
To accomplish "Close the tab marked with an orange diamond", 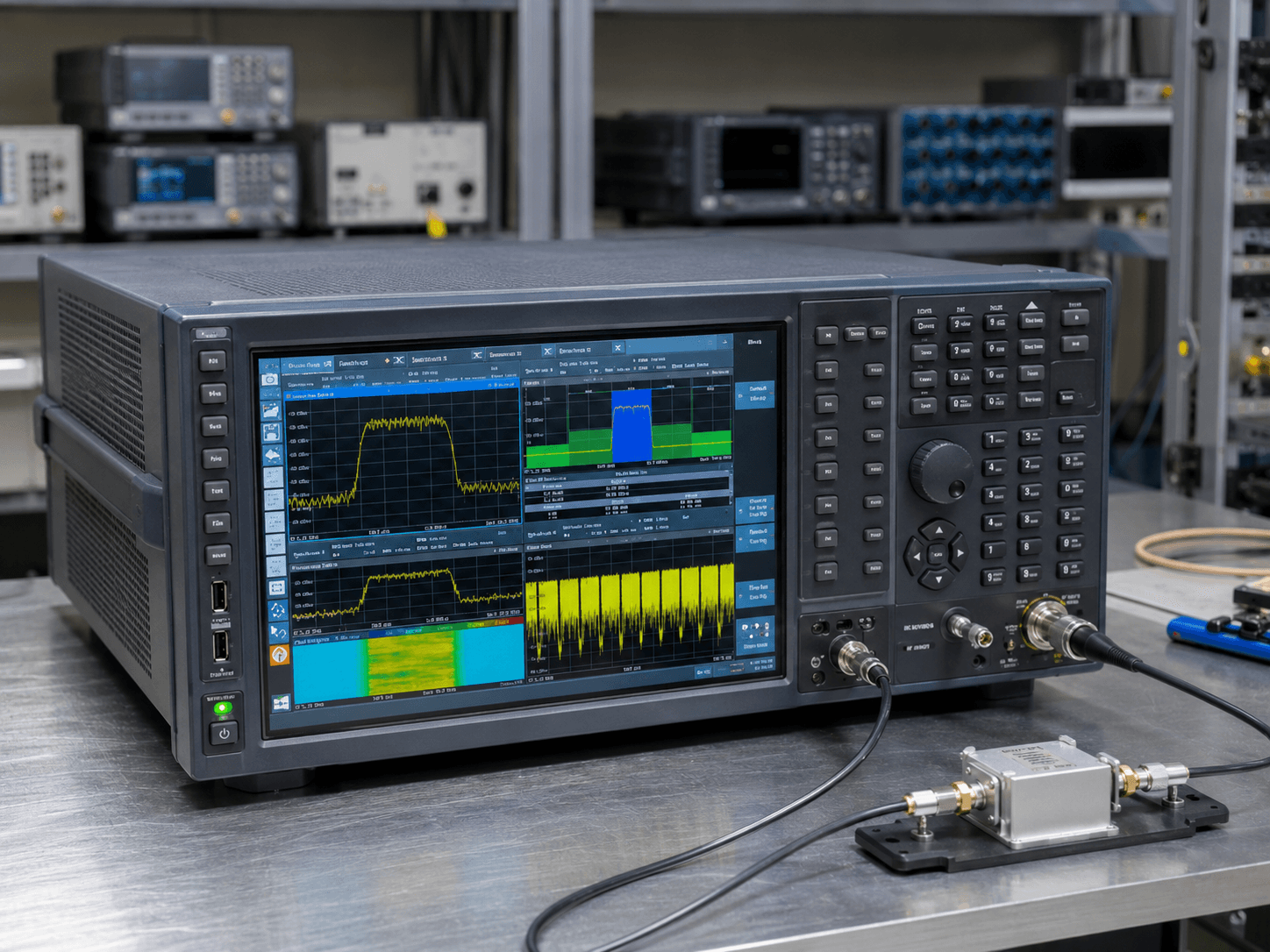I will click(399, 360).
